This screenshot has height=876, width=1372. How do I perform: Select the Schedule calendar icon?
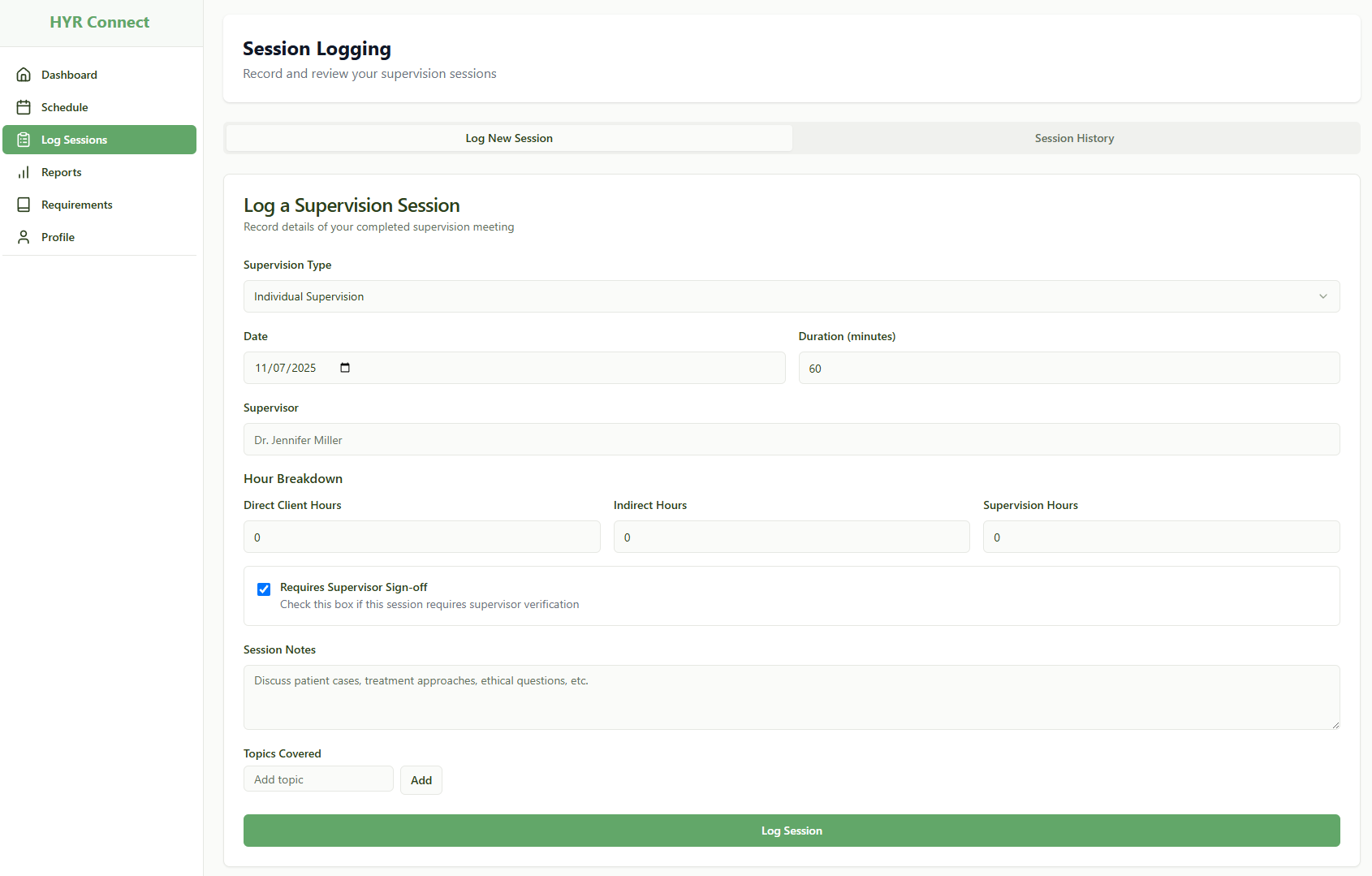24,106
